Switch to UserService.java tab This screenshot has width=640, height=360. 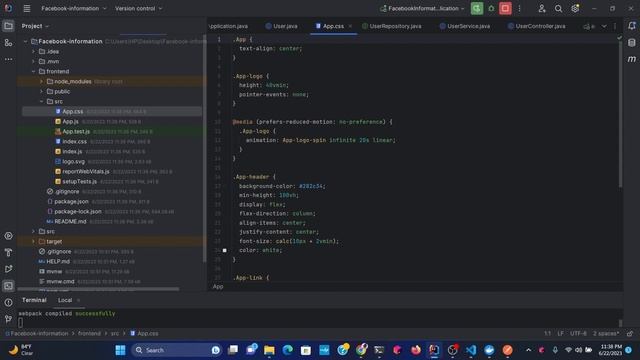point(464,26)
